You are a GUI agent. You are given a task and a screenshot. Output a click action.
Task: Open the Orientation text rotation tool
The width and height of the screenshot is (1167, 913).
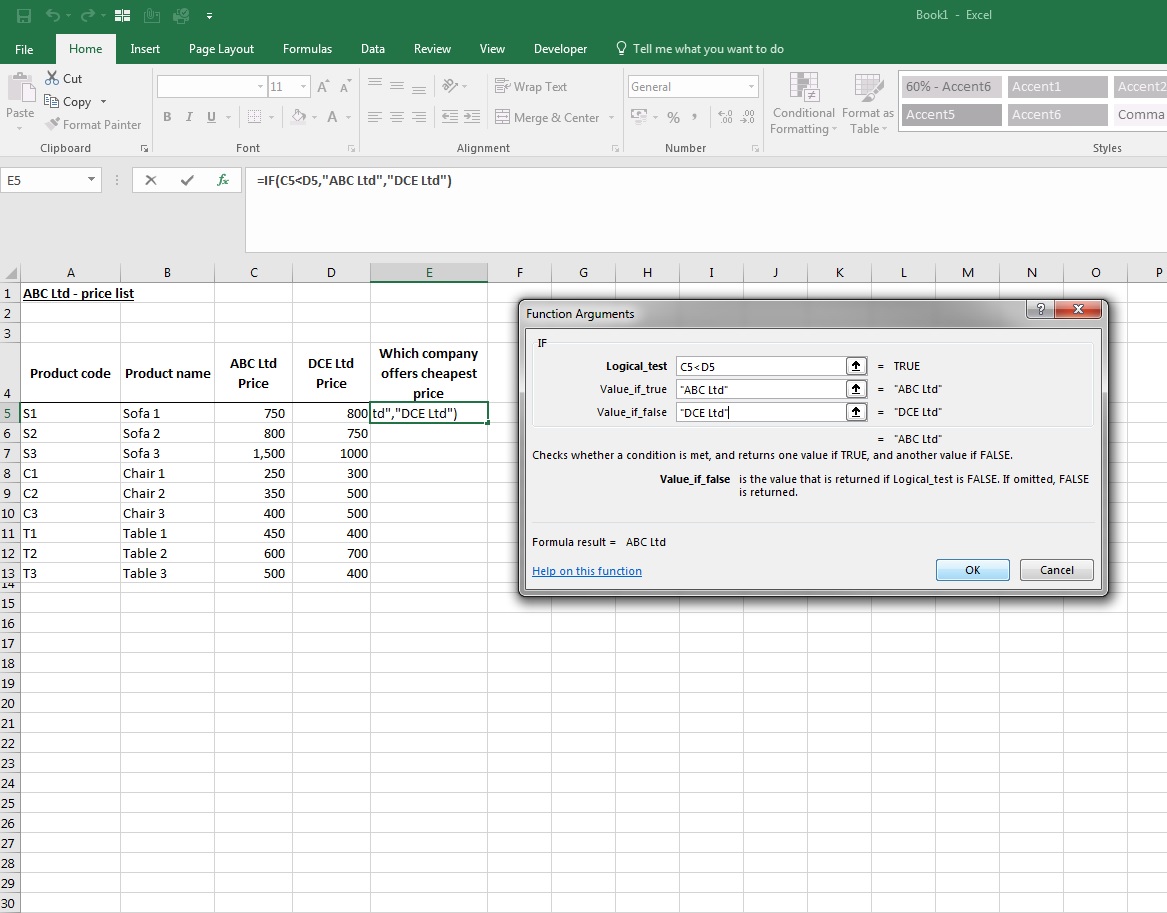pos(450,86)
